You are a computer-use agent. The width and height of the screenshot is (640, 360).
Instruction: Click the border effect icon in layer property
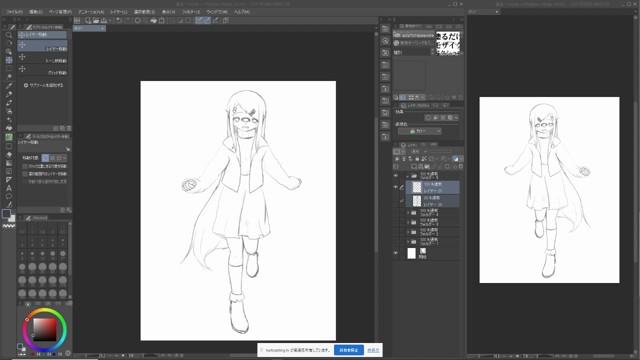(x=428, y=118)
